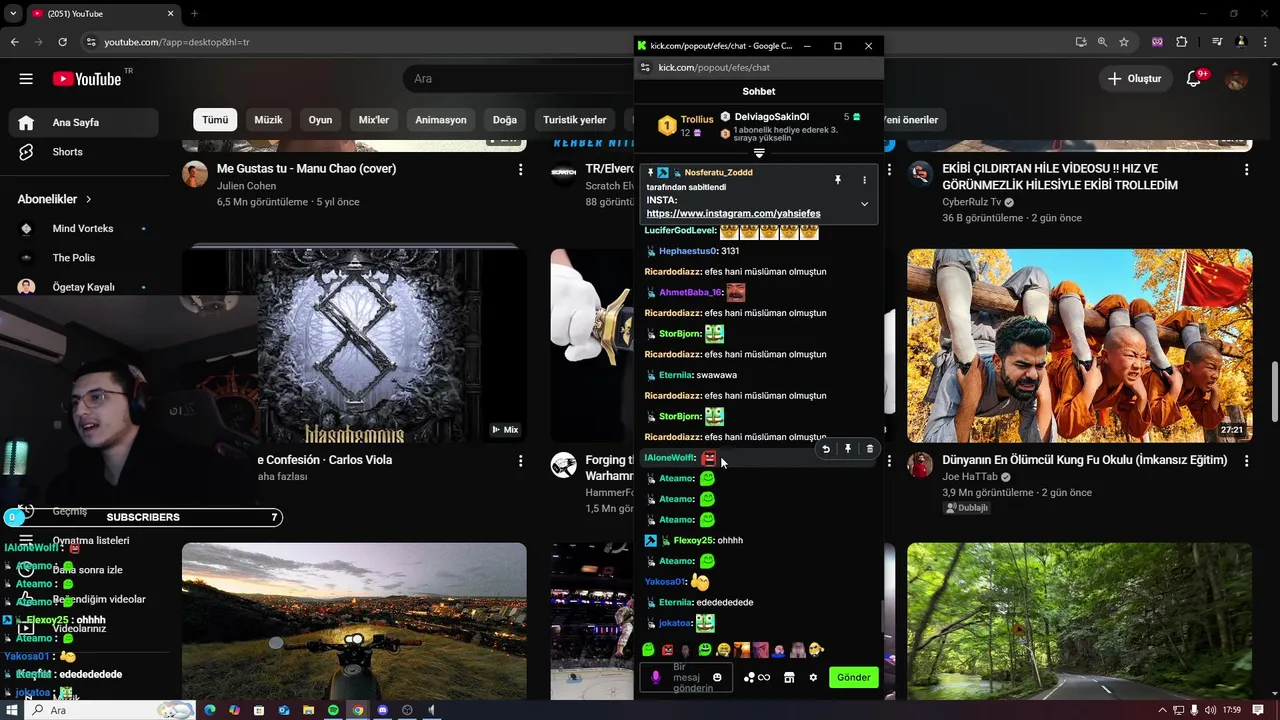Select the red angry emote in quick bar
The height and width of the screenshot is (720, 1280).
[667, 650]
